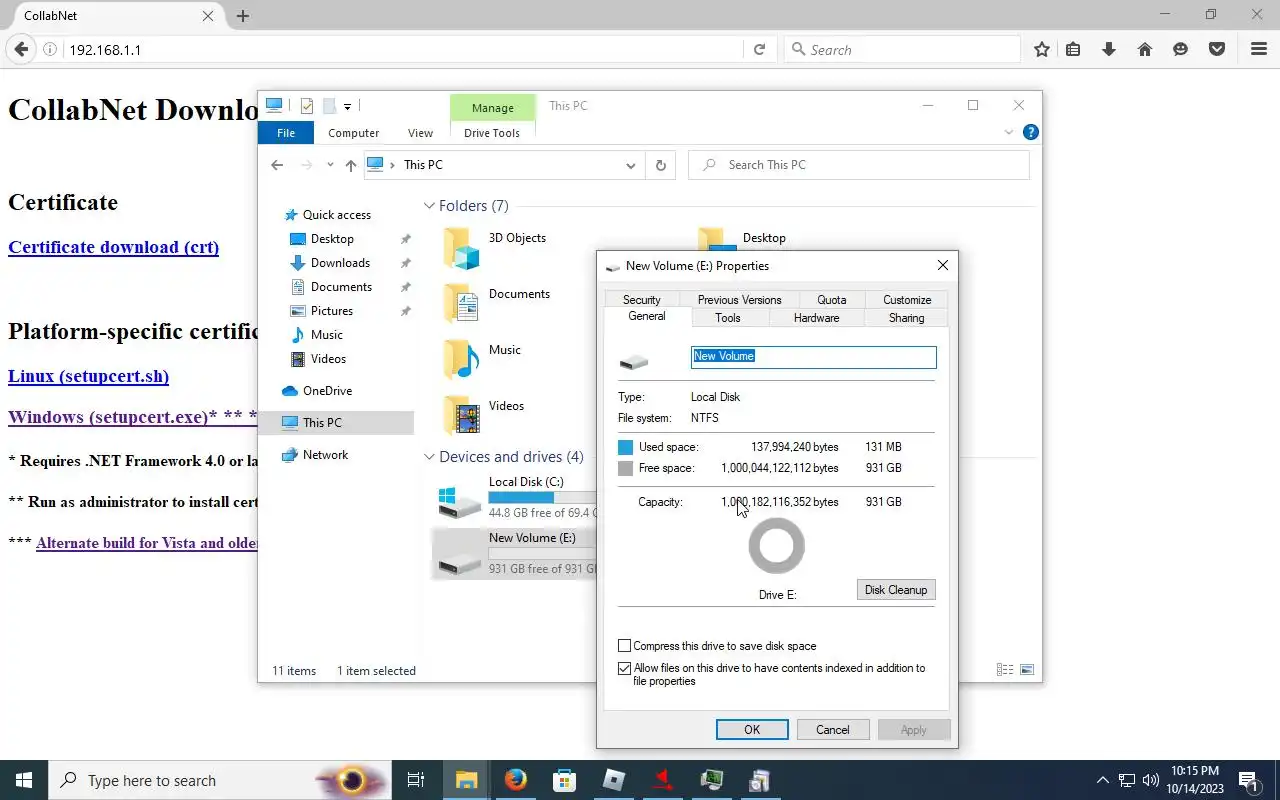Select the Local Disk (C:) drive icon
Viewport: 1280px width, 800px height.
point(460,501)
